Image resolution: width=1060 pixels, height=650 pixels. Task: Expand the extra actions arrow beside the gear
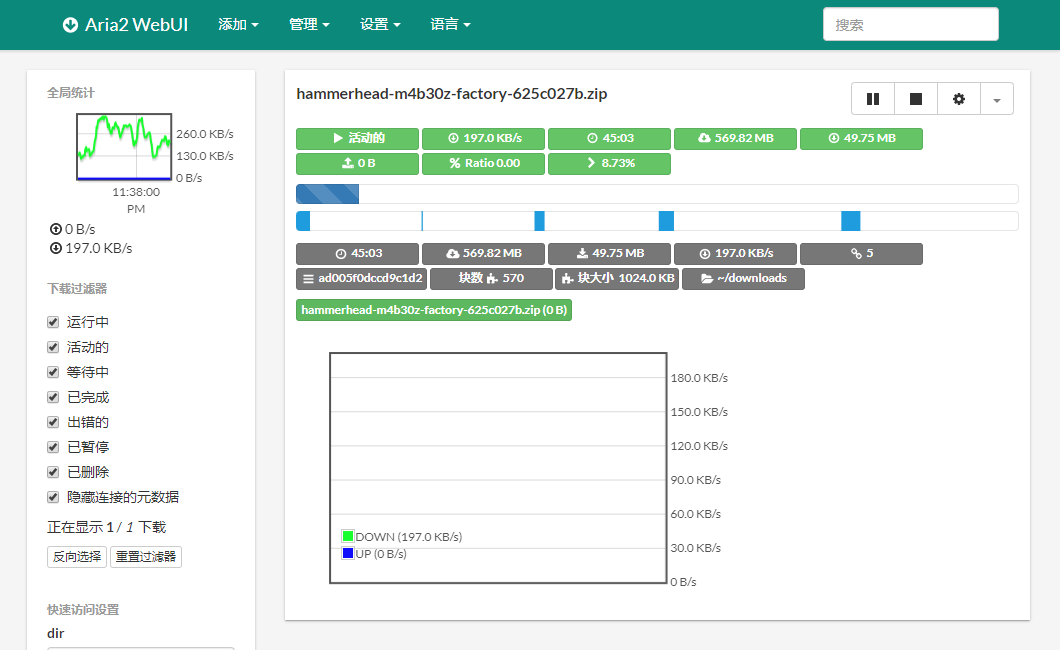tap(997, 98)
